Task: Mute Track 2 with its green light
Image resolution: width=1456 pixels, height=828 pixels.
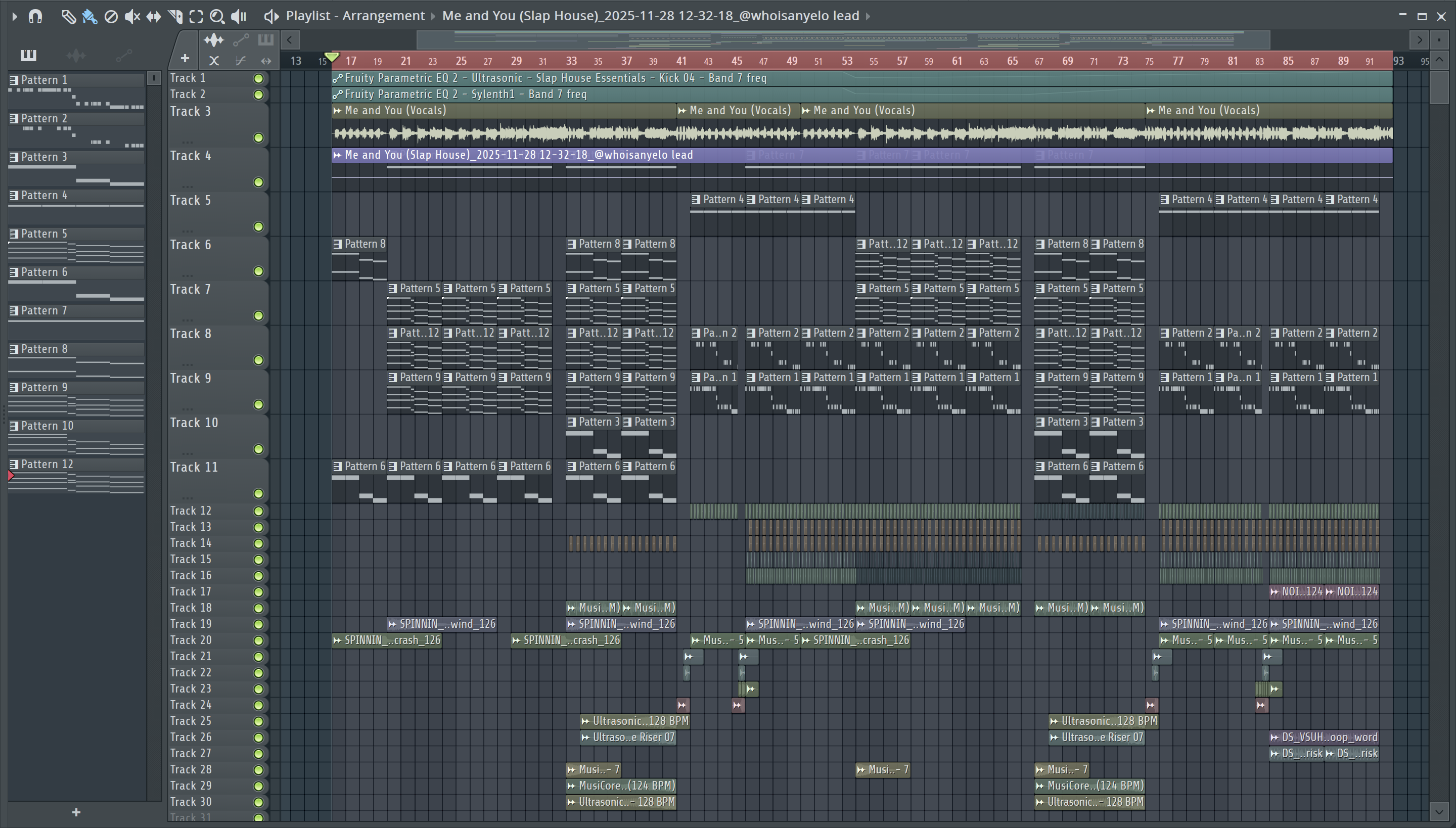Action: click(258, 95)
